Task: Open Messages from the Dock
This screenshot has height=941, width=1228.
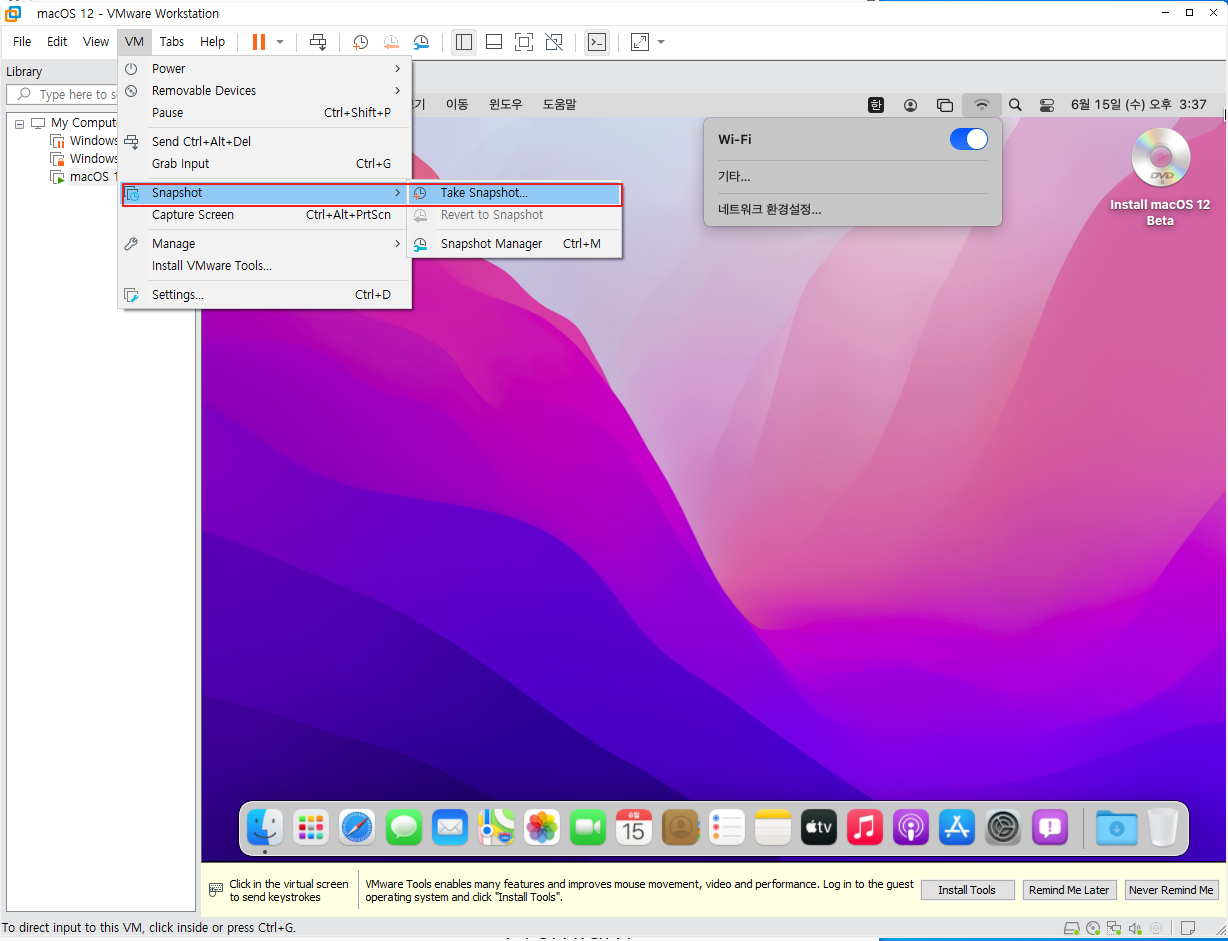Action: (x=403, y=827)
